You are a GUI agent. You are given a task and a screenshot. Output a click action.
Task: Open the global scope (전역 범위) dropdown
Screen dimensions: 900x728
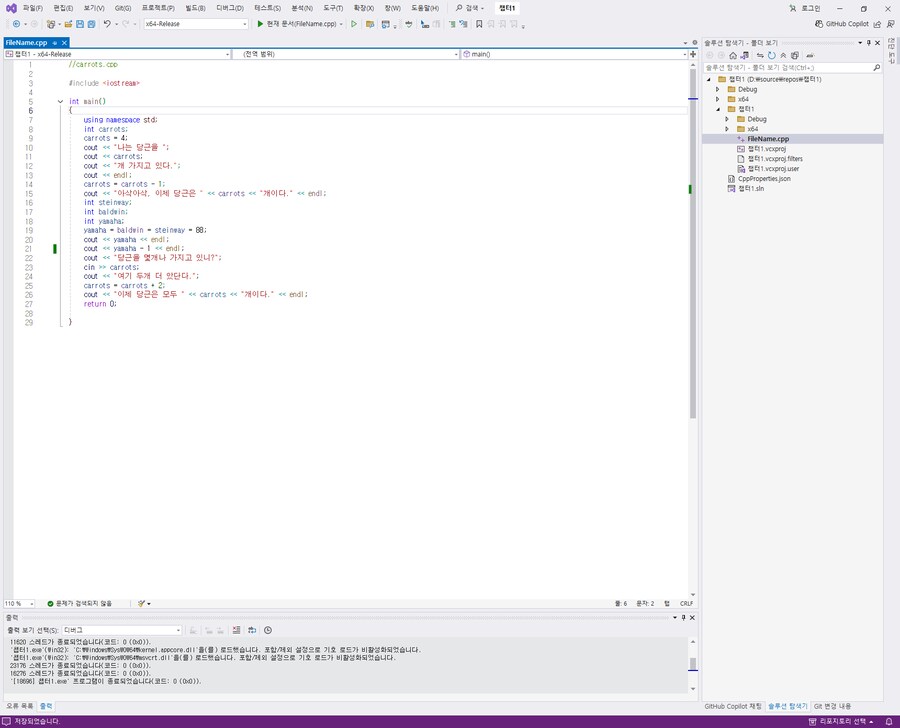pos(346,54)
